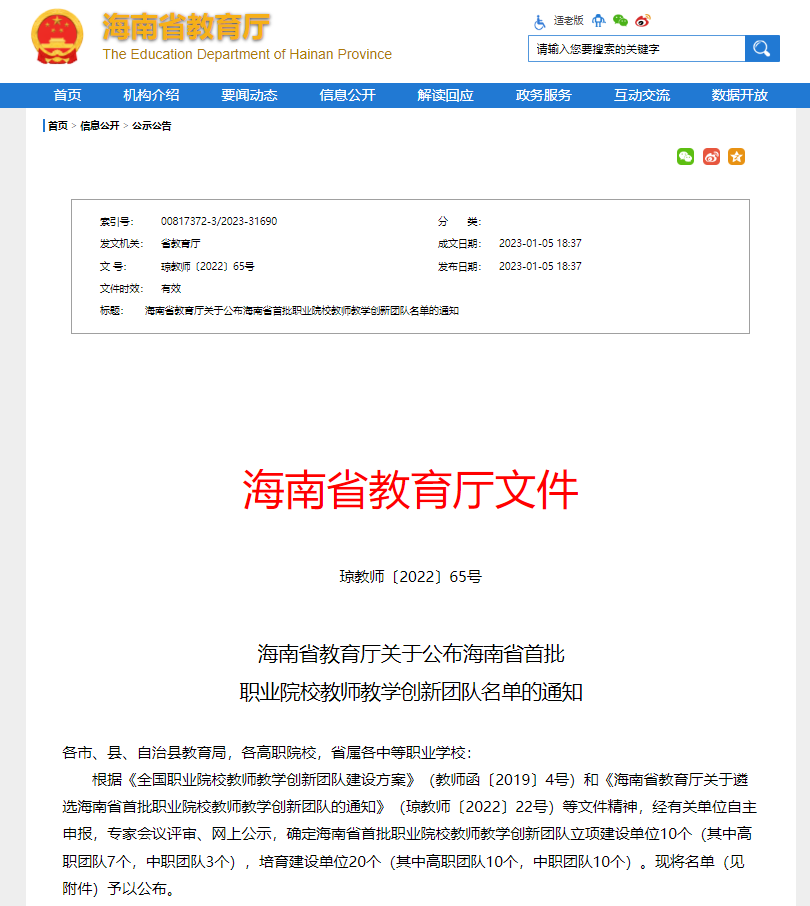Click the national emblem logo
This screenshot has width=810, height=906.
[x=59, y=40]
